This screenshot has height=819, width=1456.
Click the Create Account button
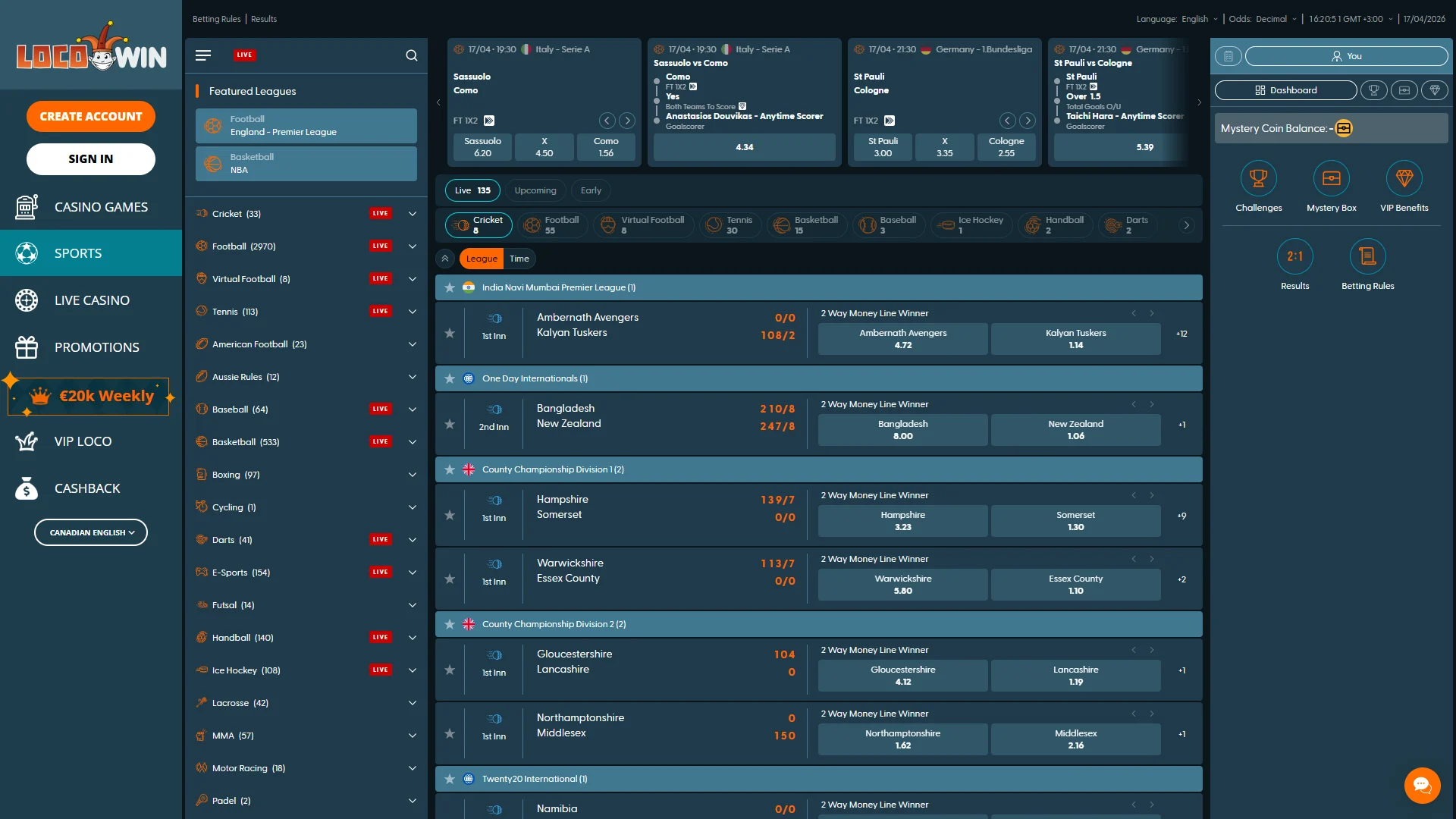tap(91, 116)
